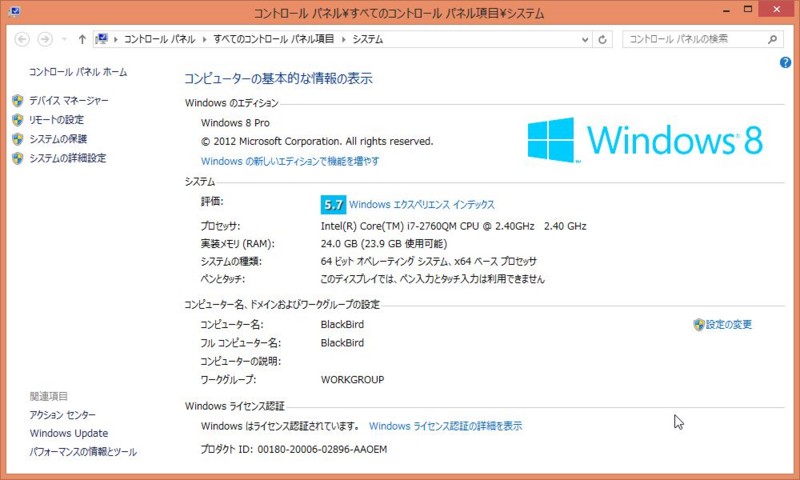The height and width of the screenshot is (480, 800).
Task: Click shield icon beside システムの保護
Action: coord(18,139)
